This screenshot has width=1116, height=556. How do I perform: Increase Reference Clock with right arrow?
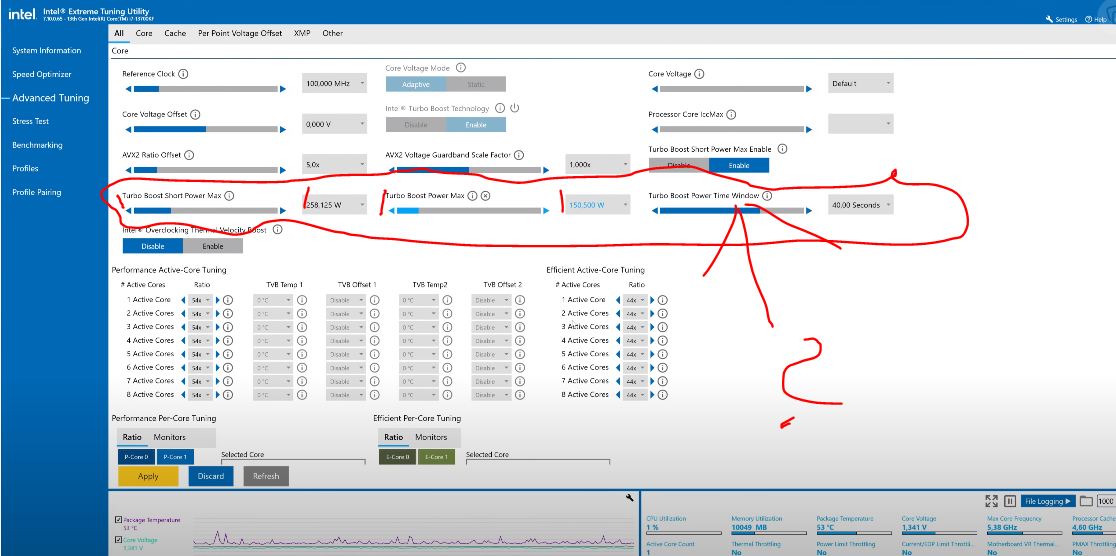click(x=283, y=89)
